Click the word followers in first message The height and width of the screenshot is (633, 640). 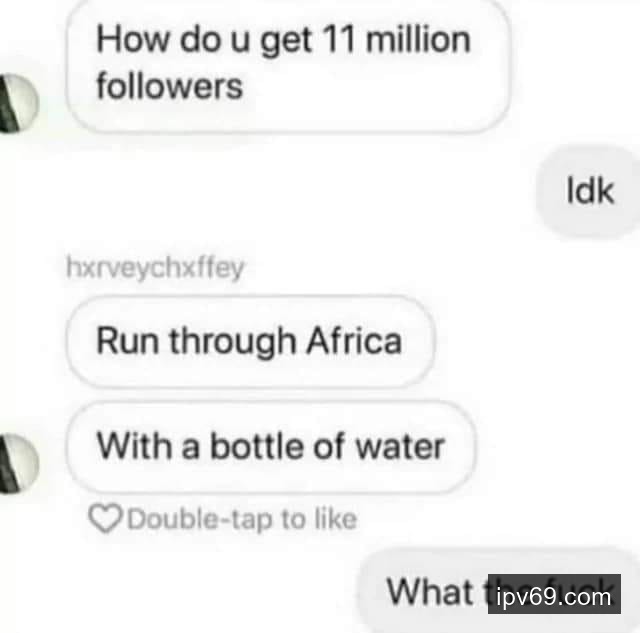(x=170, y=87)
